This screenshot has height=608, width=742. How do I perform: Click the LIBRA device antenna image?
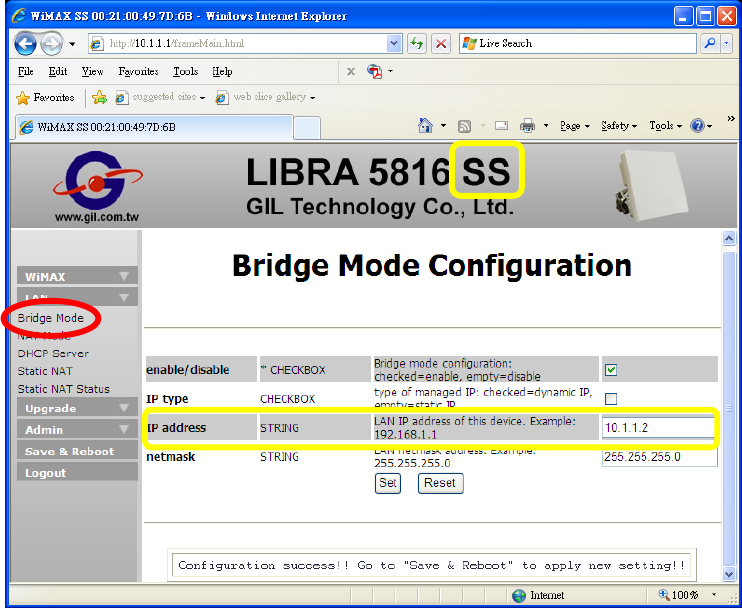[653, 185]
